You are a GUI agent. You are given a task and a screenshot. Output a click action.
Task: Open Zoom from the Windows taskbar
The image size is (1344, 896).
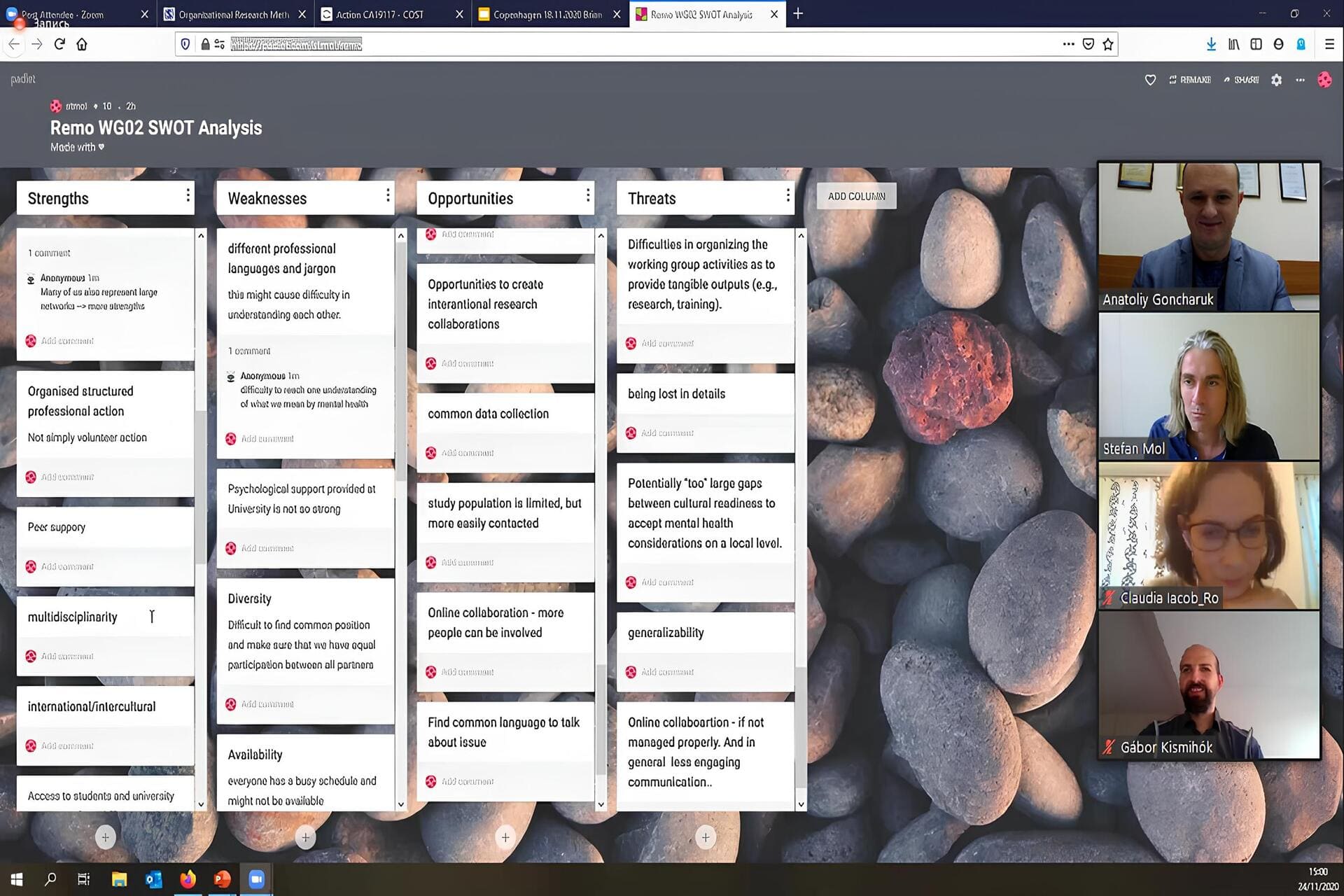256,879
